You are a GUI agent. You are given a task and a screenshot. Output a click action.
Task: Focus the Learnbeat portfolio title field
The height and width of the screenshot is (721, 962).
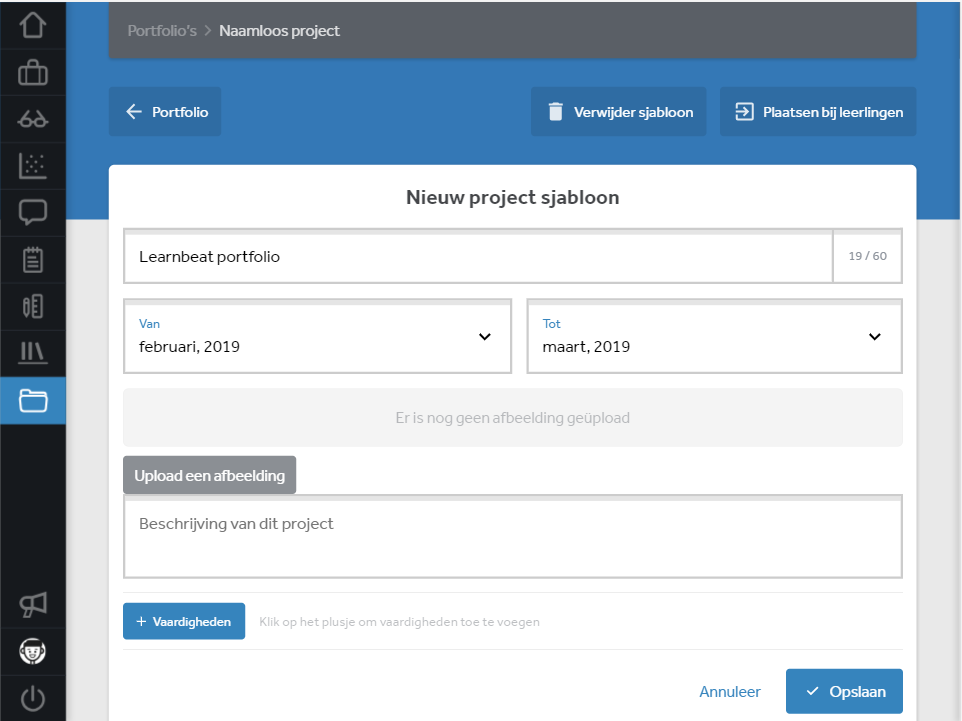478,256
